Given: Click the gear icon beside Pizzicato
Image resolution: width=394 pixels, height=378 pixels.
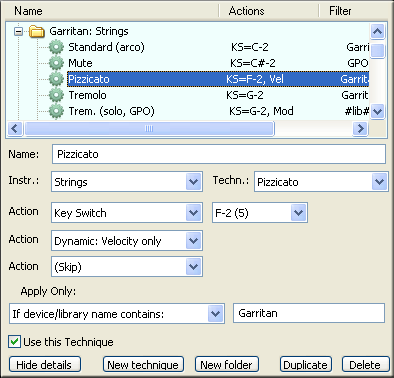Looking at the screenshot, I should [x=56, y=79].
